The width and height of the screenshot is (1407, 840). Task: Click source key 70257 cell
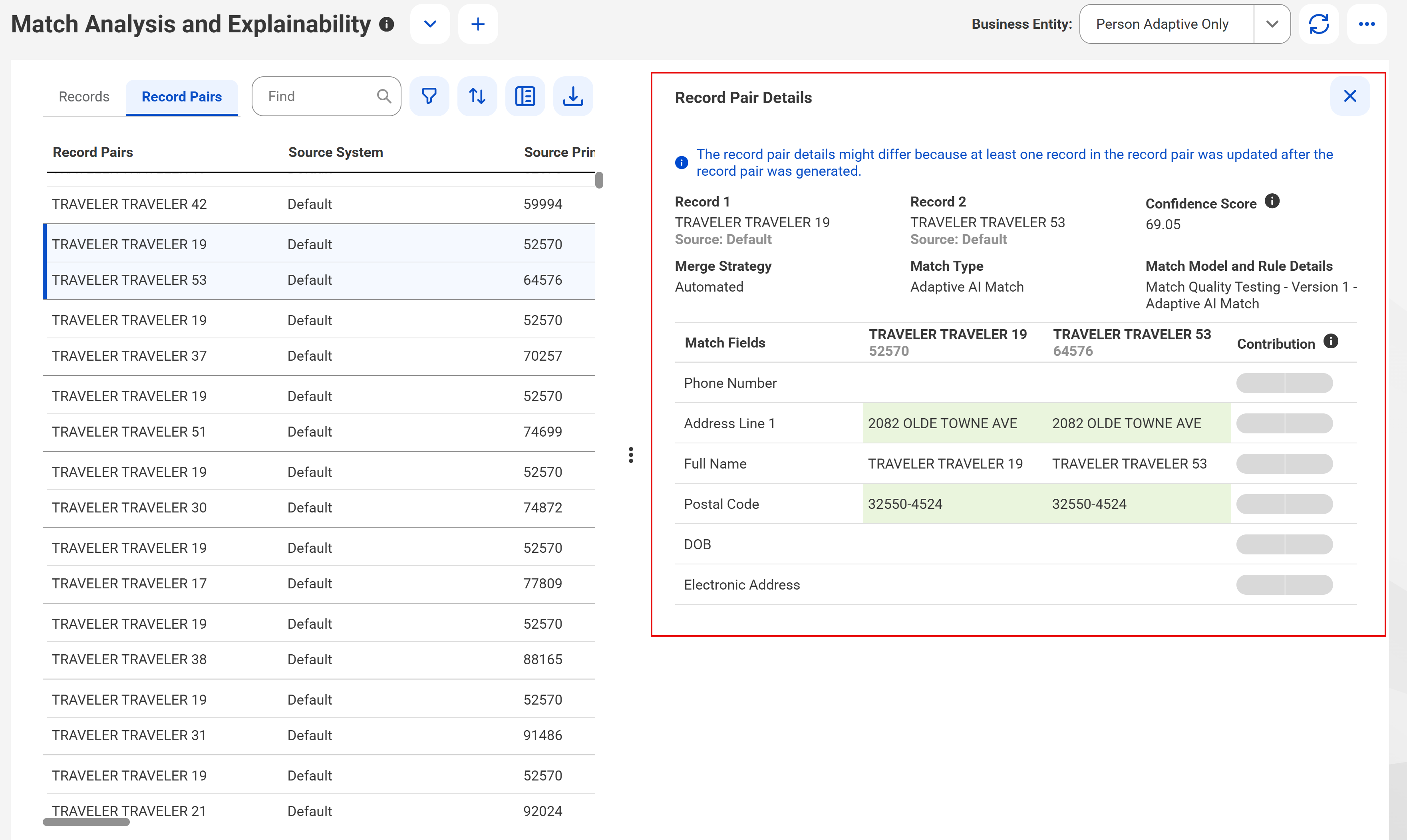pos(543,356)
